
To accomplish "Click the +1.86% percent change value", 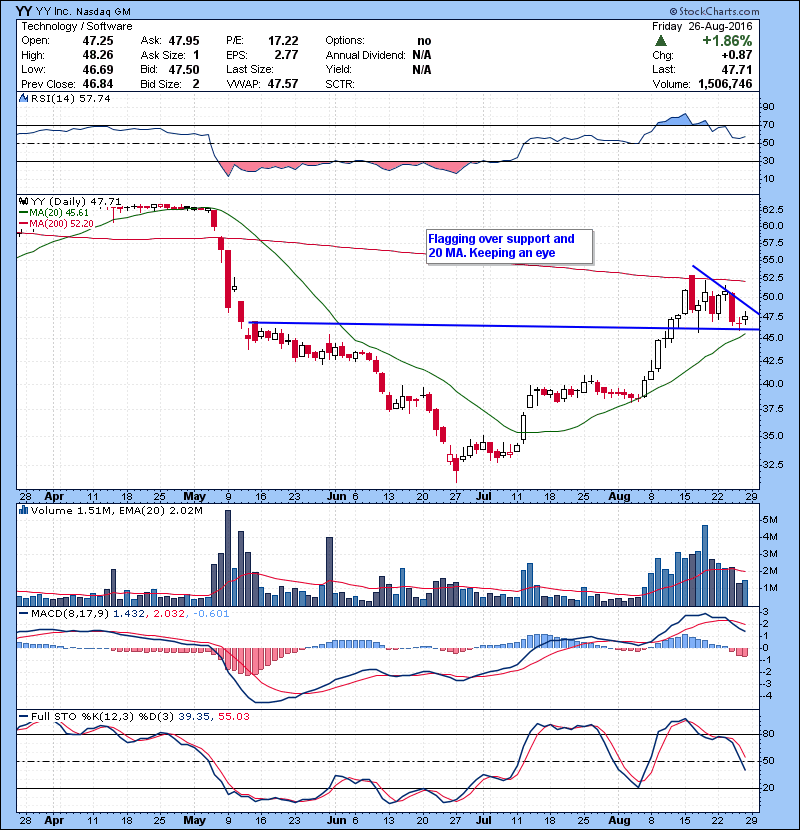I will click(x=727, y=41).
